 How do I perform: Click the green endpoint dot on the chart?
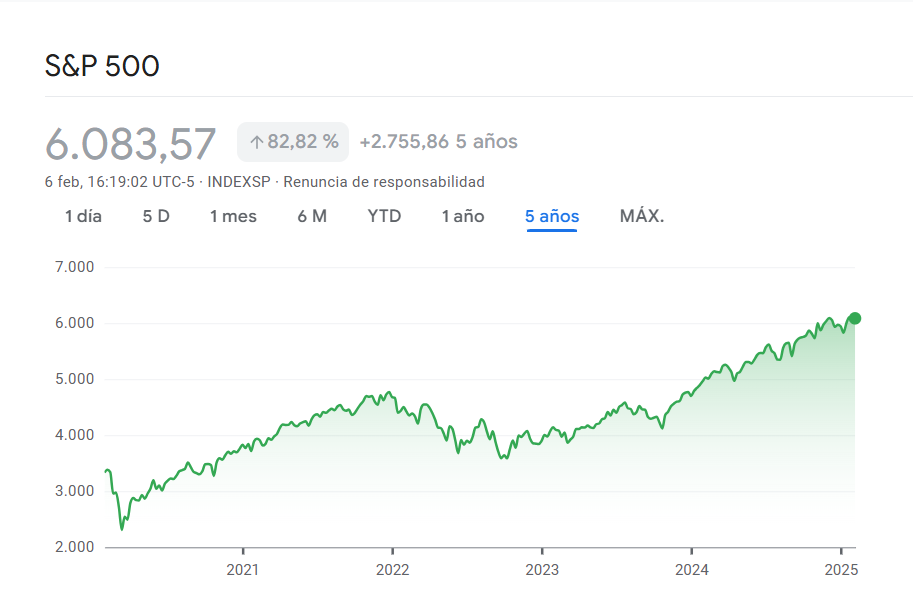tap(855, 318)
